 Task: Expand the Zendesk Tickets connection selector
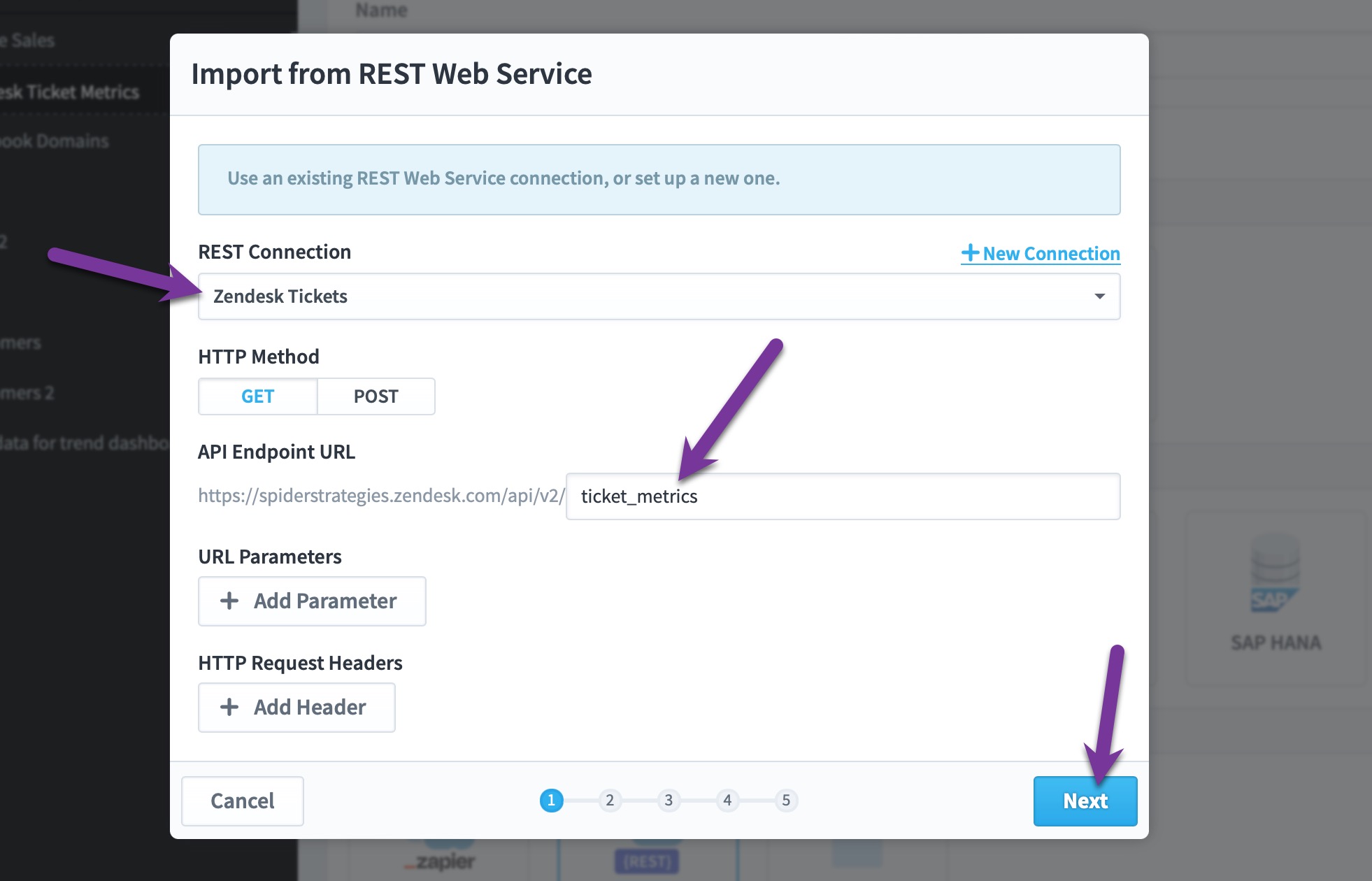coord(659,296)
